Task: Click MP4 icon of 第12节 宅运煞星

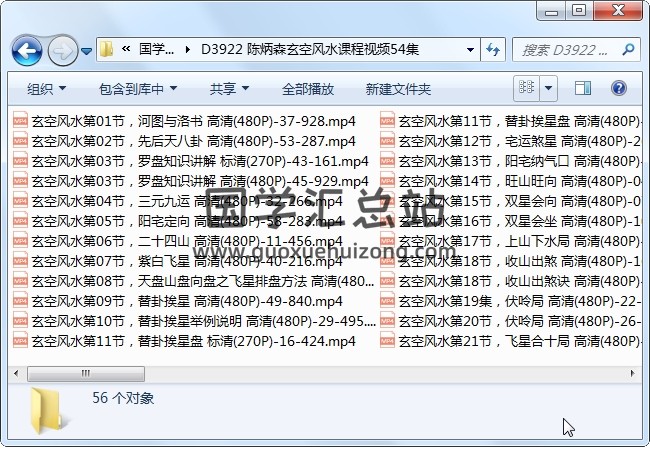Action: tap(388, 141)
